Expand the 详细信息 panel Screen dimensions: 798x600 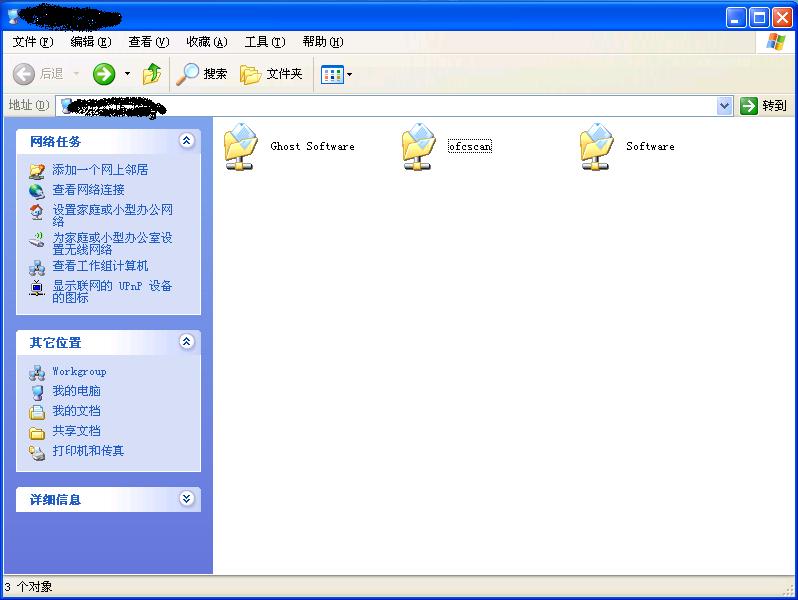(186, 498)
